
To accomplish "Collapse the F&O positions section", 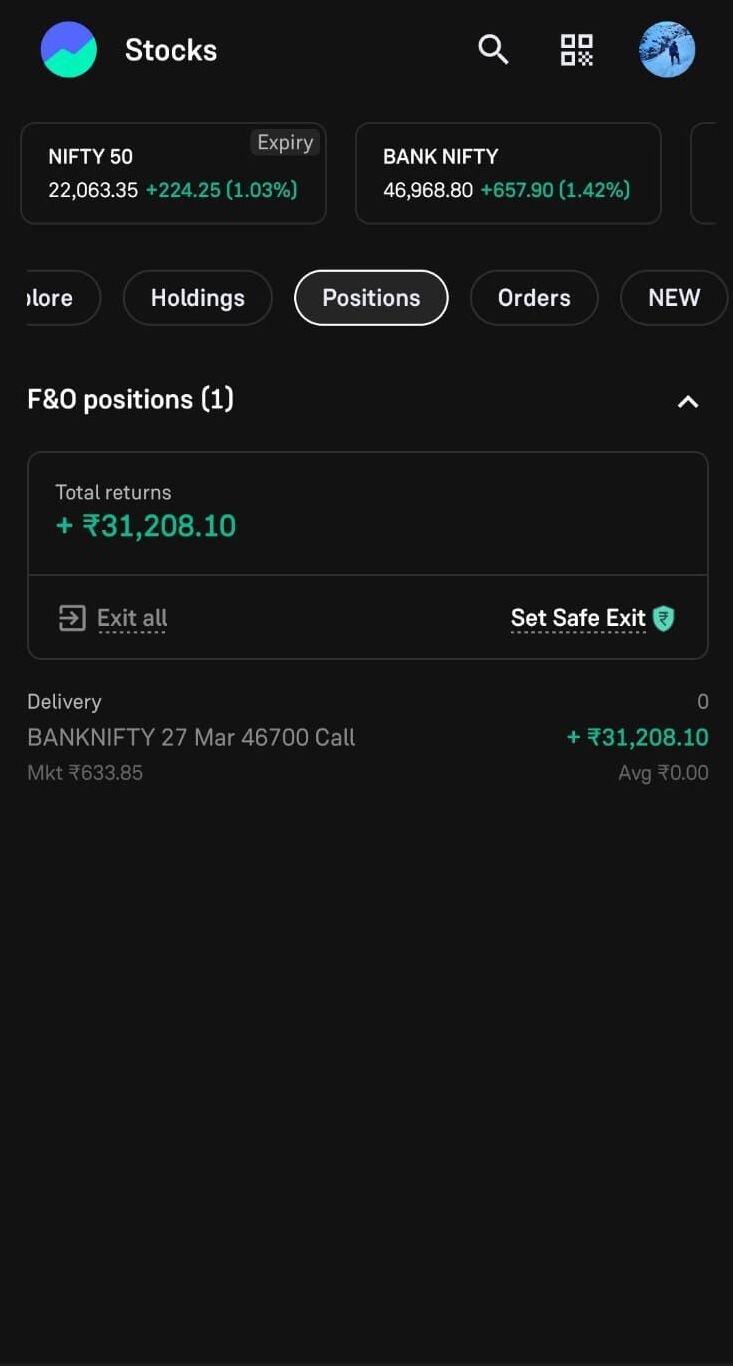I will pos(688,402).
